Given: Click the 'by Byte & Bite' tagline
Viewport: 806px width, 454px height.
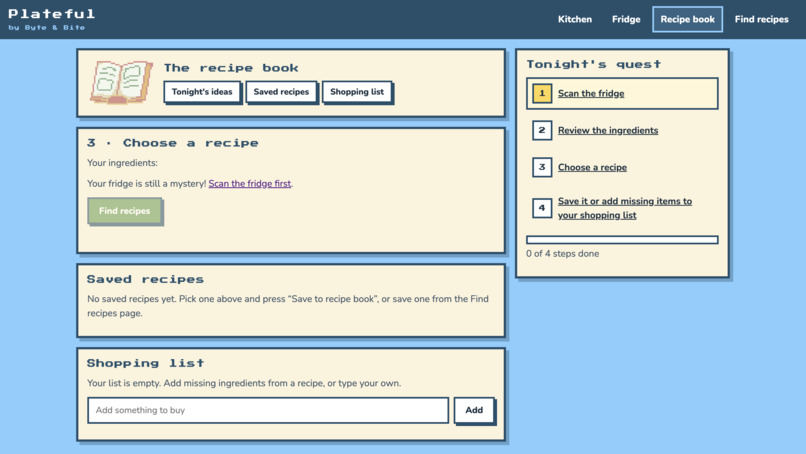Looking at the screenshot, I should point(47,27).
